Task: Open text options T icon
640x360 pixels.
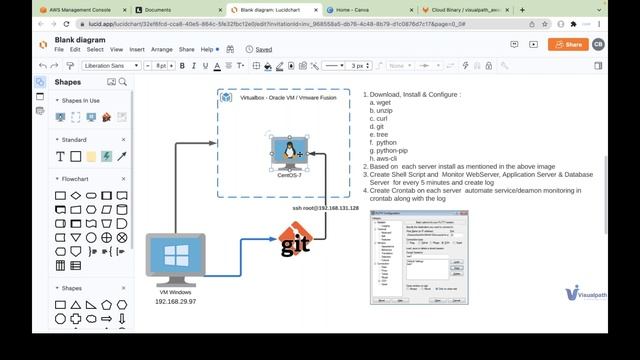Action: point(240,66)
